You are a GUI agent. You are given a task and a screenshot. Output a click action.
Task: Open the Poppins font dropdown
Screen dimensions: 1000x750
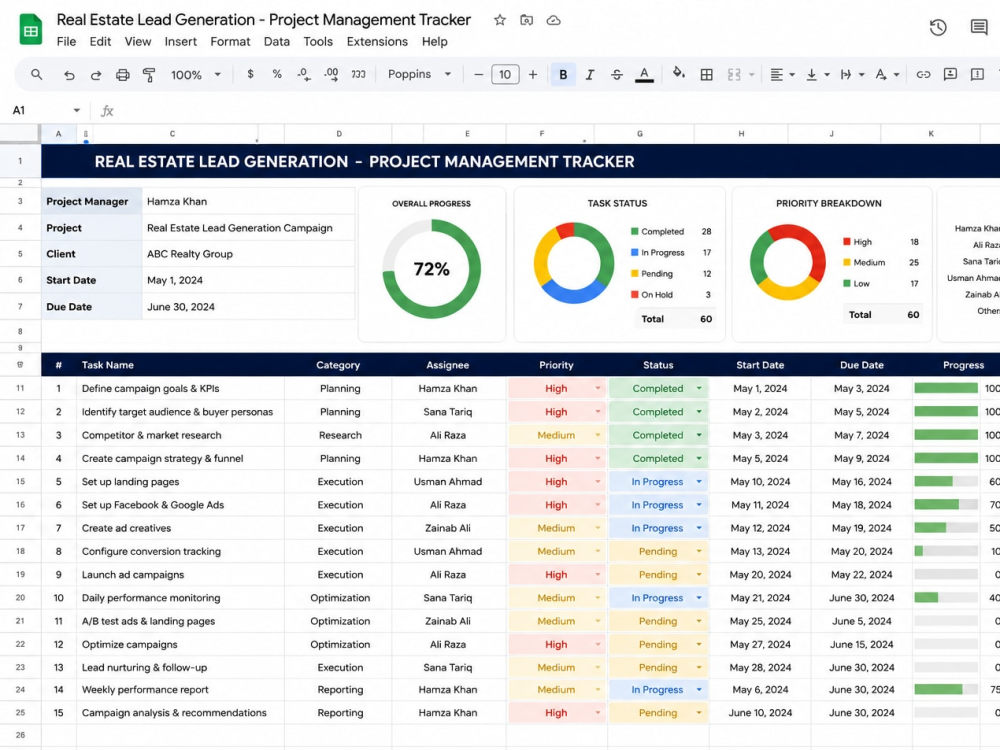tap(419, 74)
